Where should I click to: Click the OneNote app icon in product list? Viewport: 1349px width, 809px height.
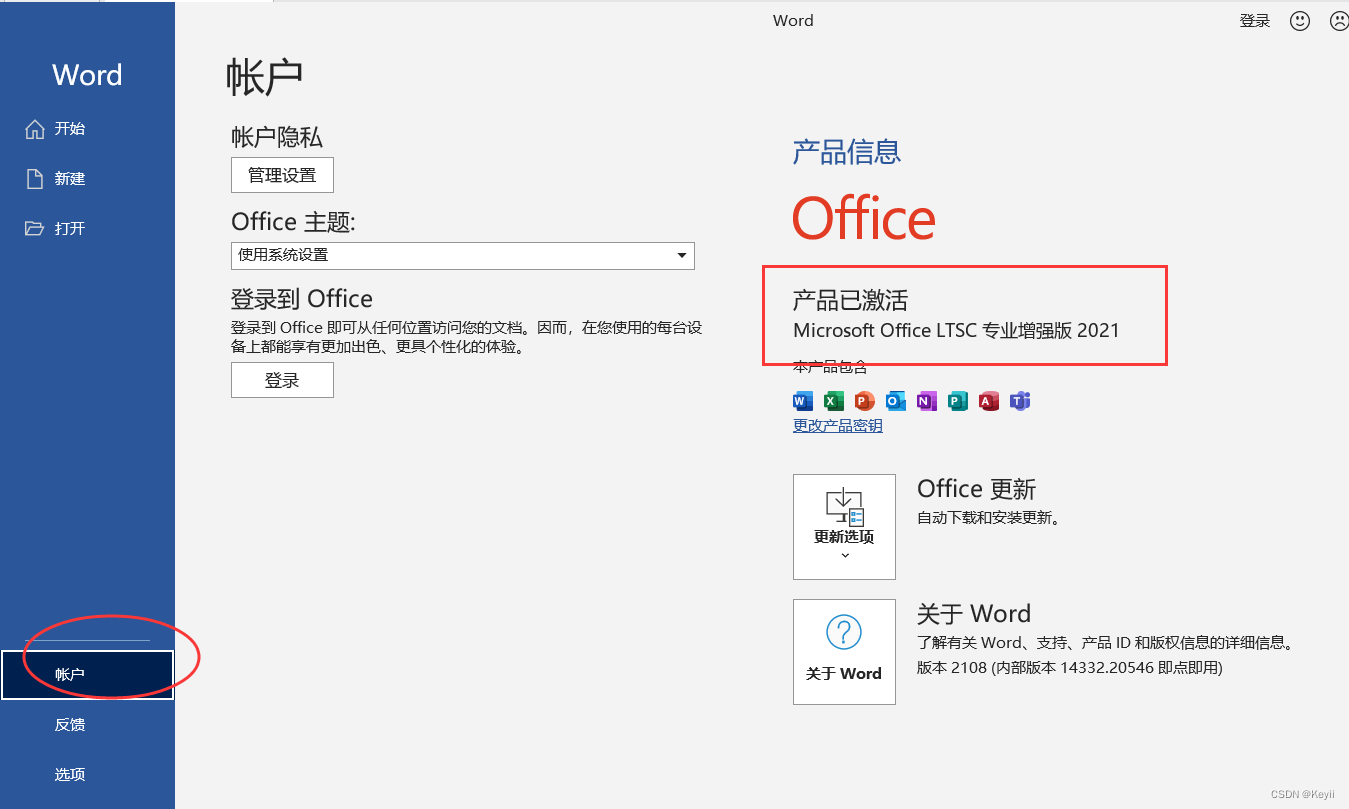(x=927, y=401)
